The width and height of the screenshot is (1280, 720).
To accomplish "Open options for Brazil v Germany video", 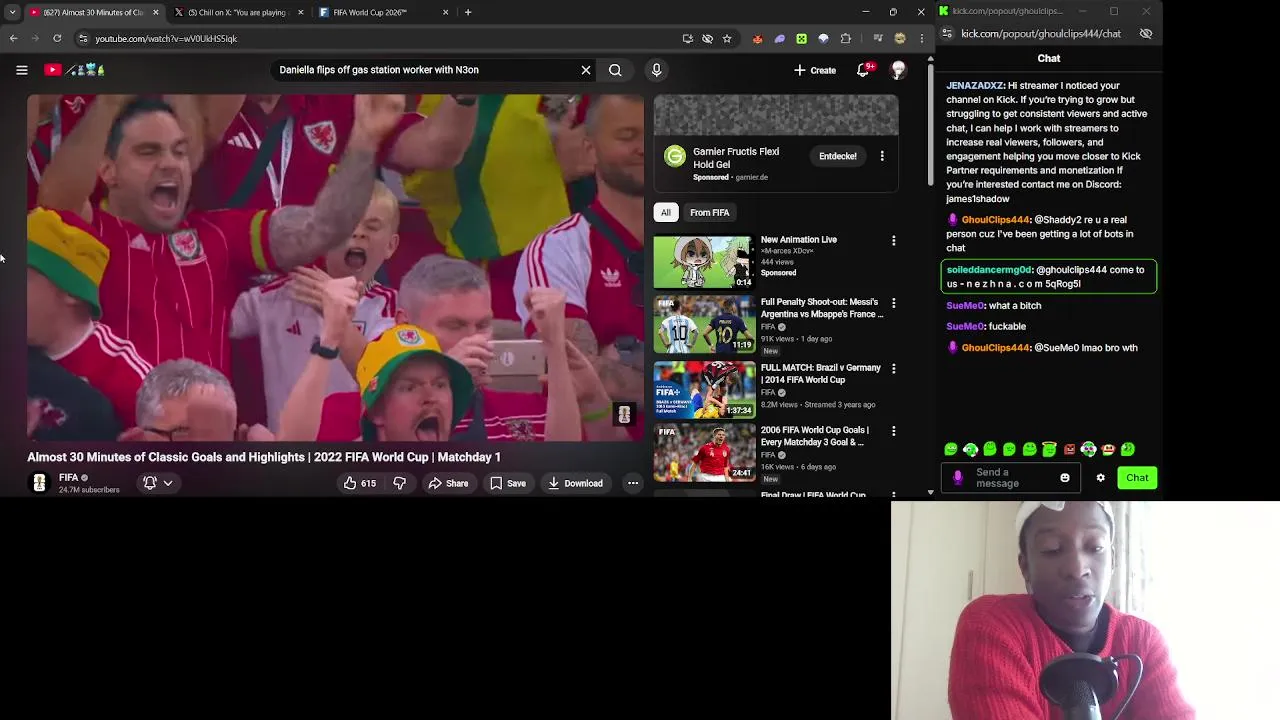I will (894, 369).
